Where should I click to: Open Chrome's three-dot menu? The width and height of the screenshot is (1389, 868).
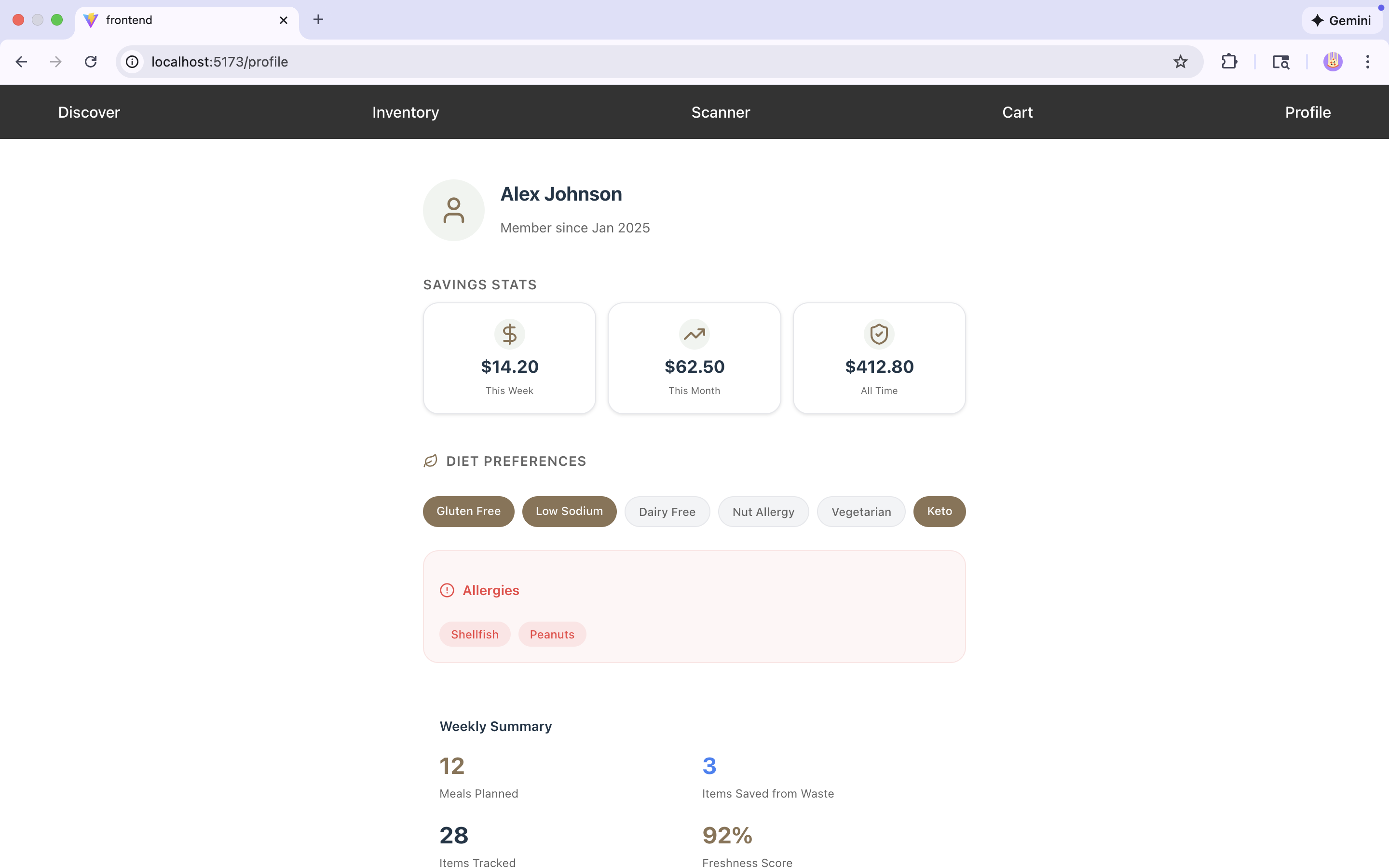pos(1367,61)
